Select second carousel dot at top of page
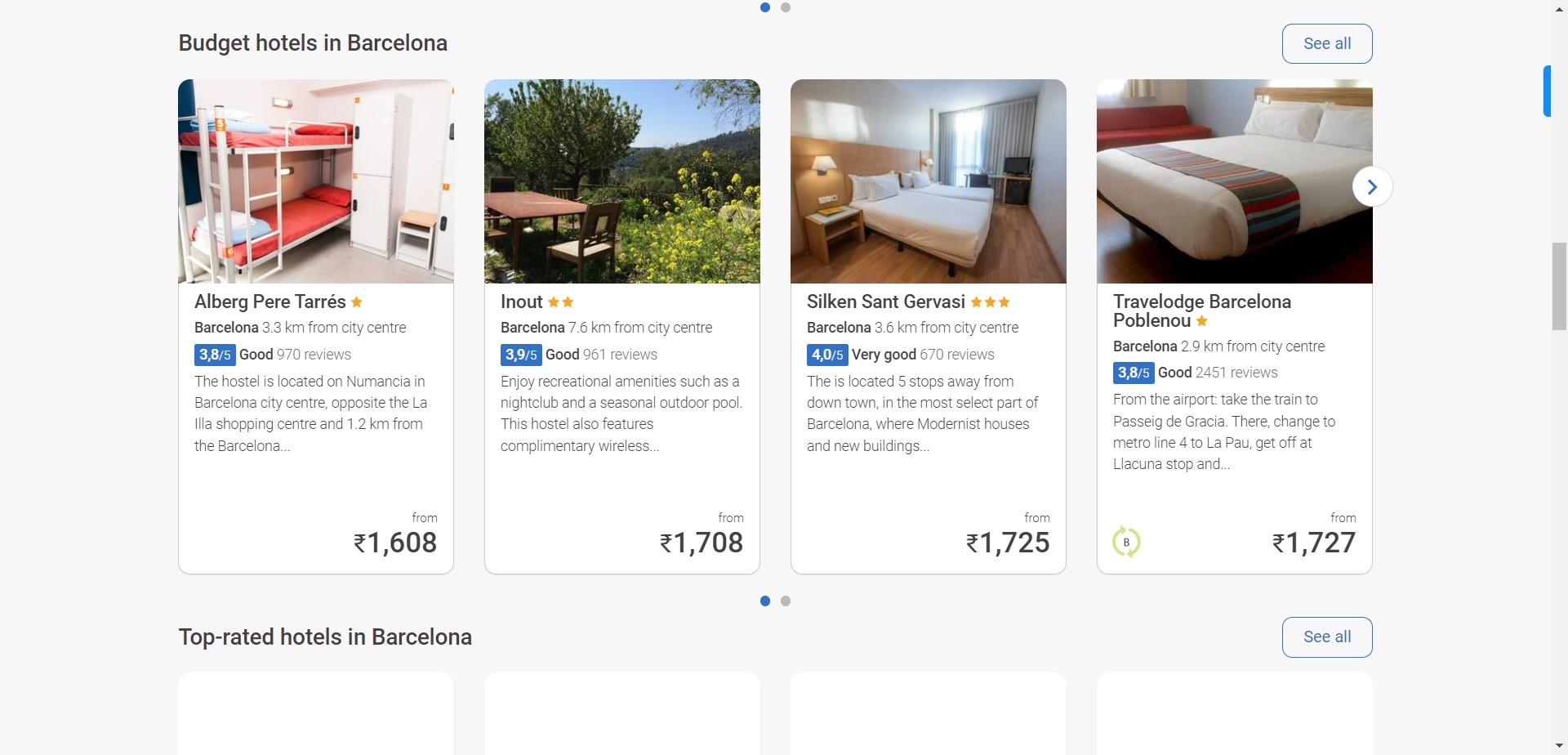1568x755 pixels. pyautogui.click(x=786, y=7)
